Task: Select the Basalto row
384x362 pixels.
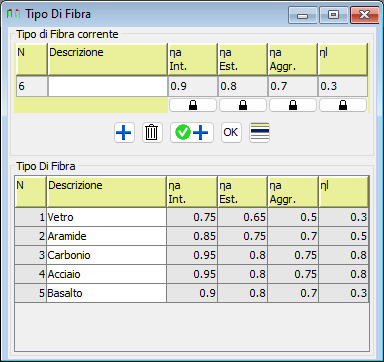Action: (192, 293)
